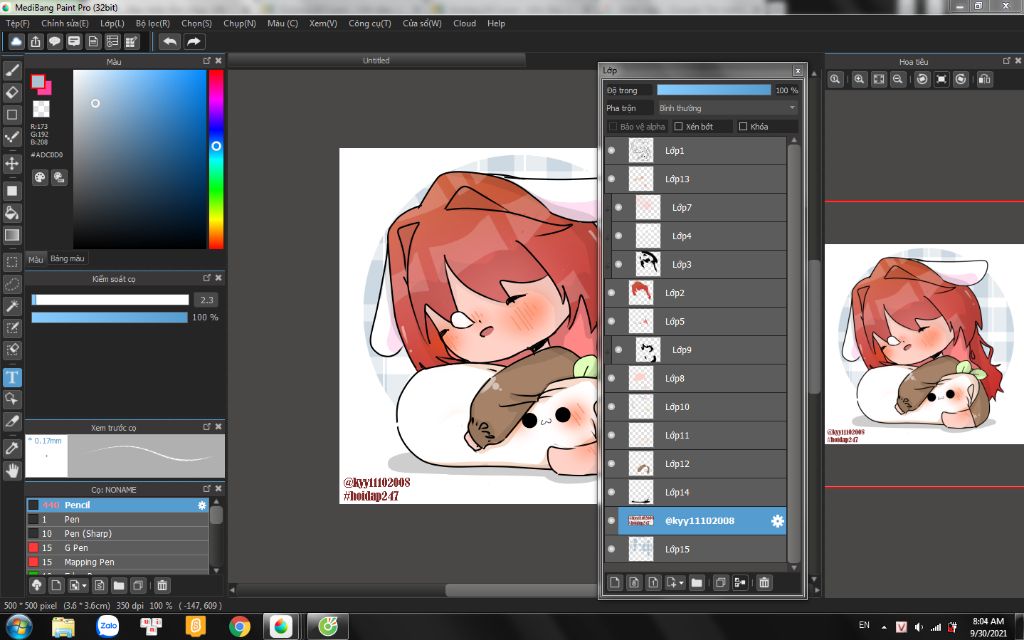Hide the Lớp8 layer
The image size is (1024, 640).
(x=611, y=379)
